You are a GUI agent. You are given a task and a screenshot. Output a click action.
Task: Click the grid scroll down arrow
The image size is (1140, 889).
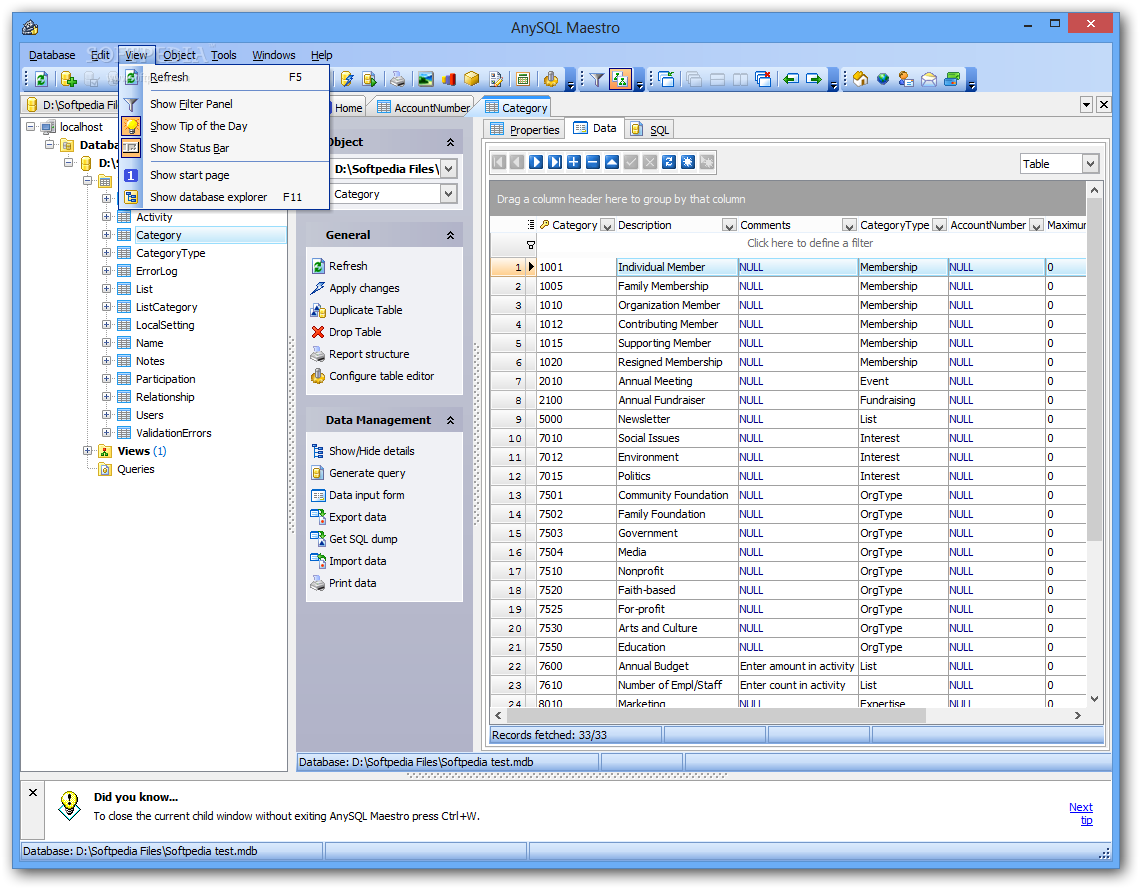[x=1094, y=699]
